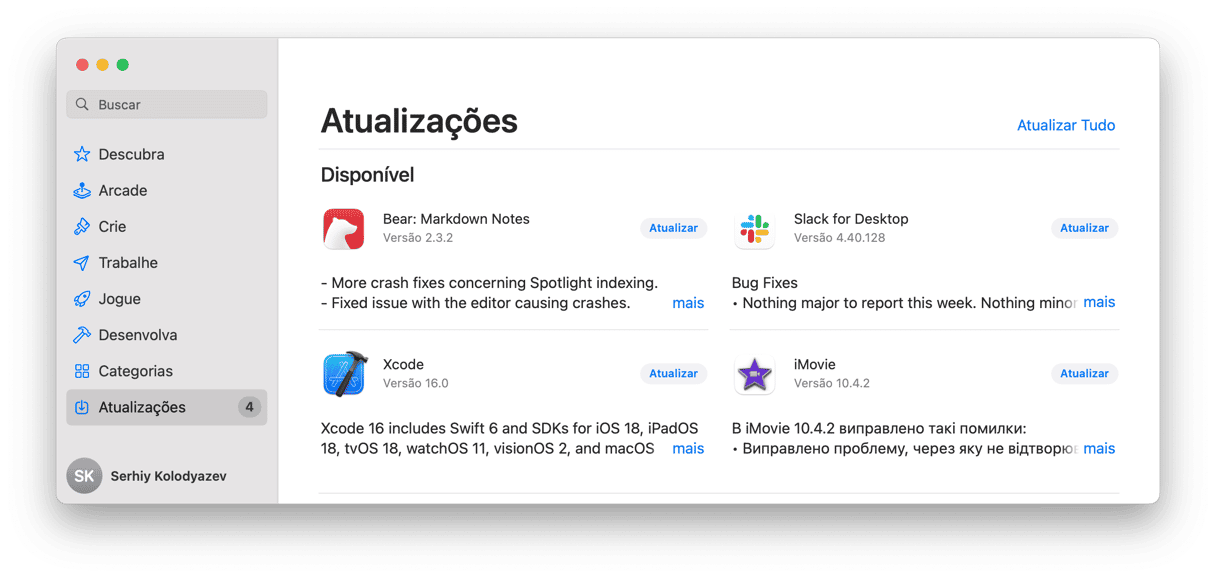Click the Buscar search field
Screen dimensions: 1216x578
pos(167,104)
